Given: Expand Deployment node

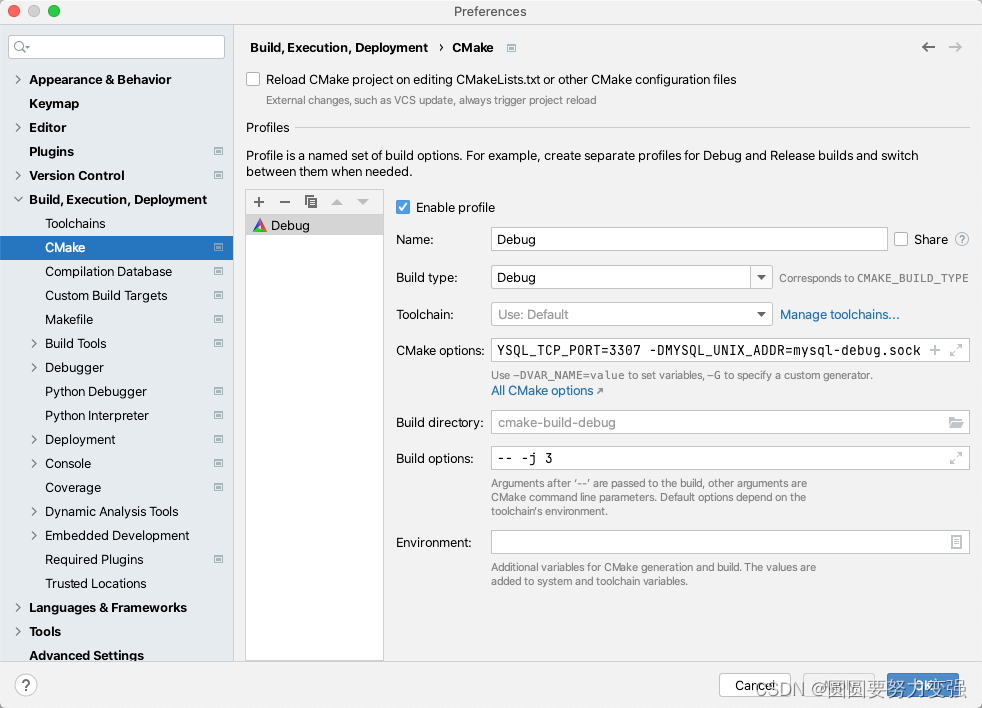Looking at the screenshot, I should point(34,439).
